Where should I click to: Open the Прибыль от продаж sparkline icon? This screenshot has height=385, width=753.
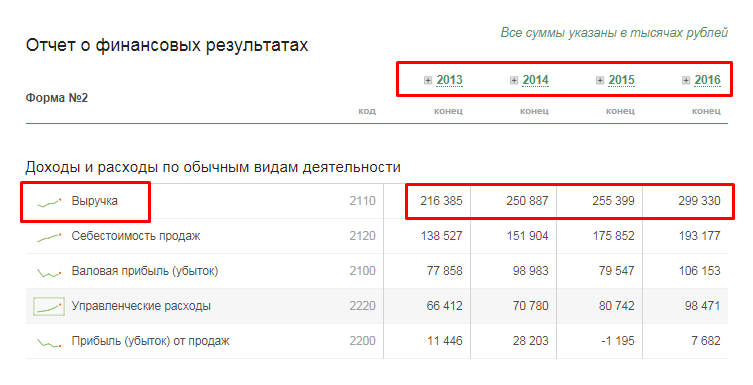point(49,342)
